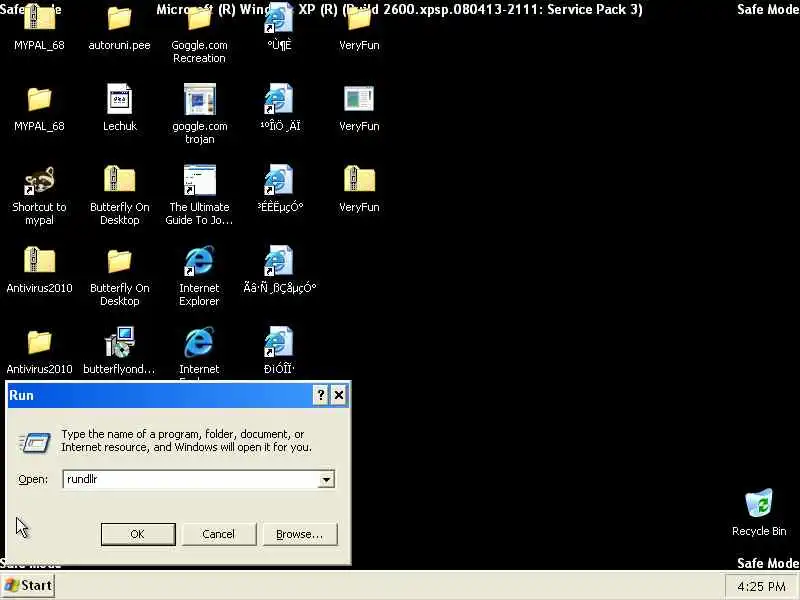The width and height of the screenshot is (800, 600).
Task: Select the autoruni.pee folder
Action: pos(119,18)
